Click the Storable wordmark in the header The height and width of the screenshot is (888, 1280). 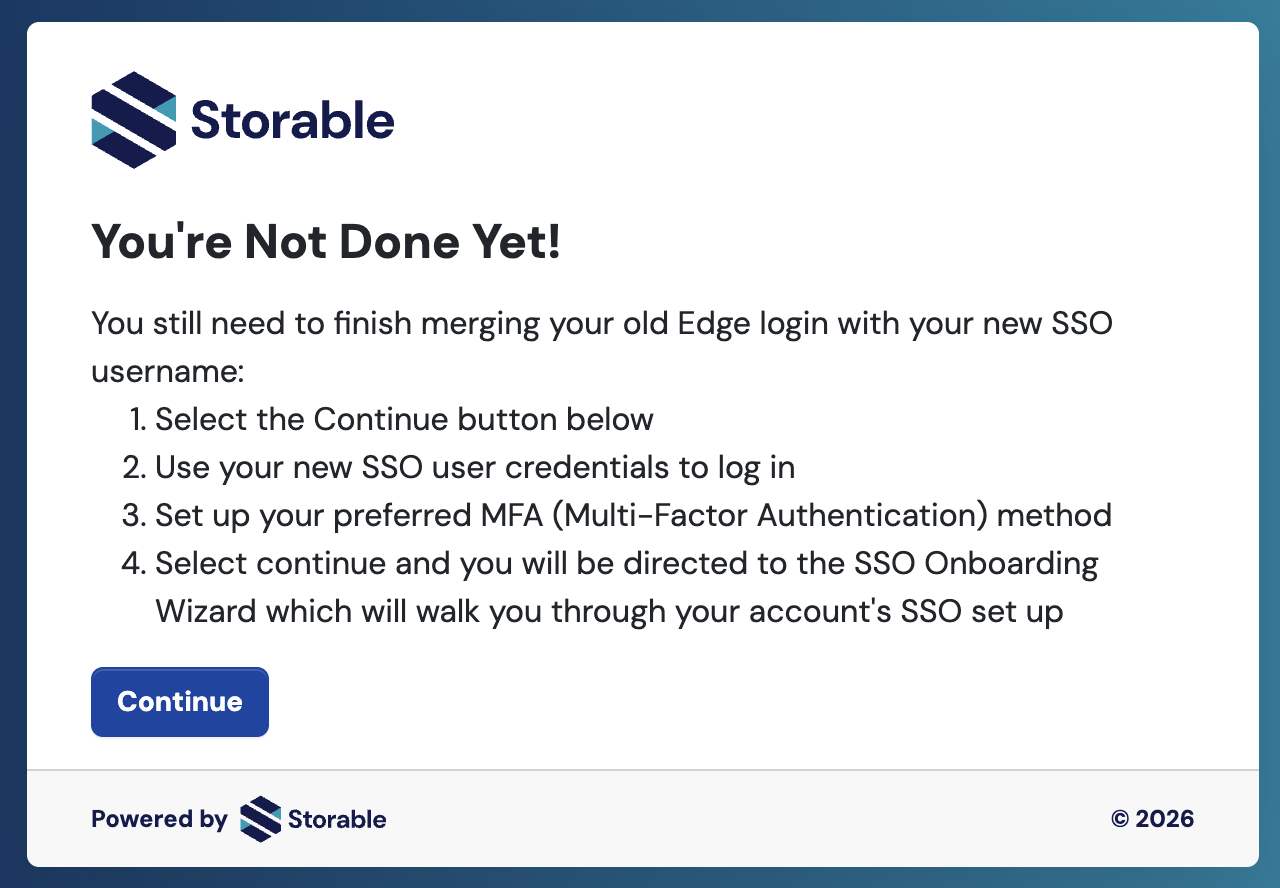point(292,121)
